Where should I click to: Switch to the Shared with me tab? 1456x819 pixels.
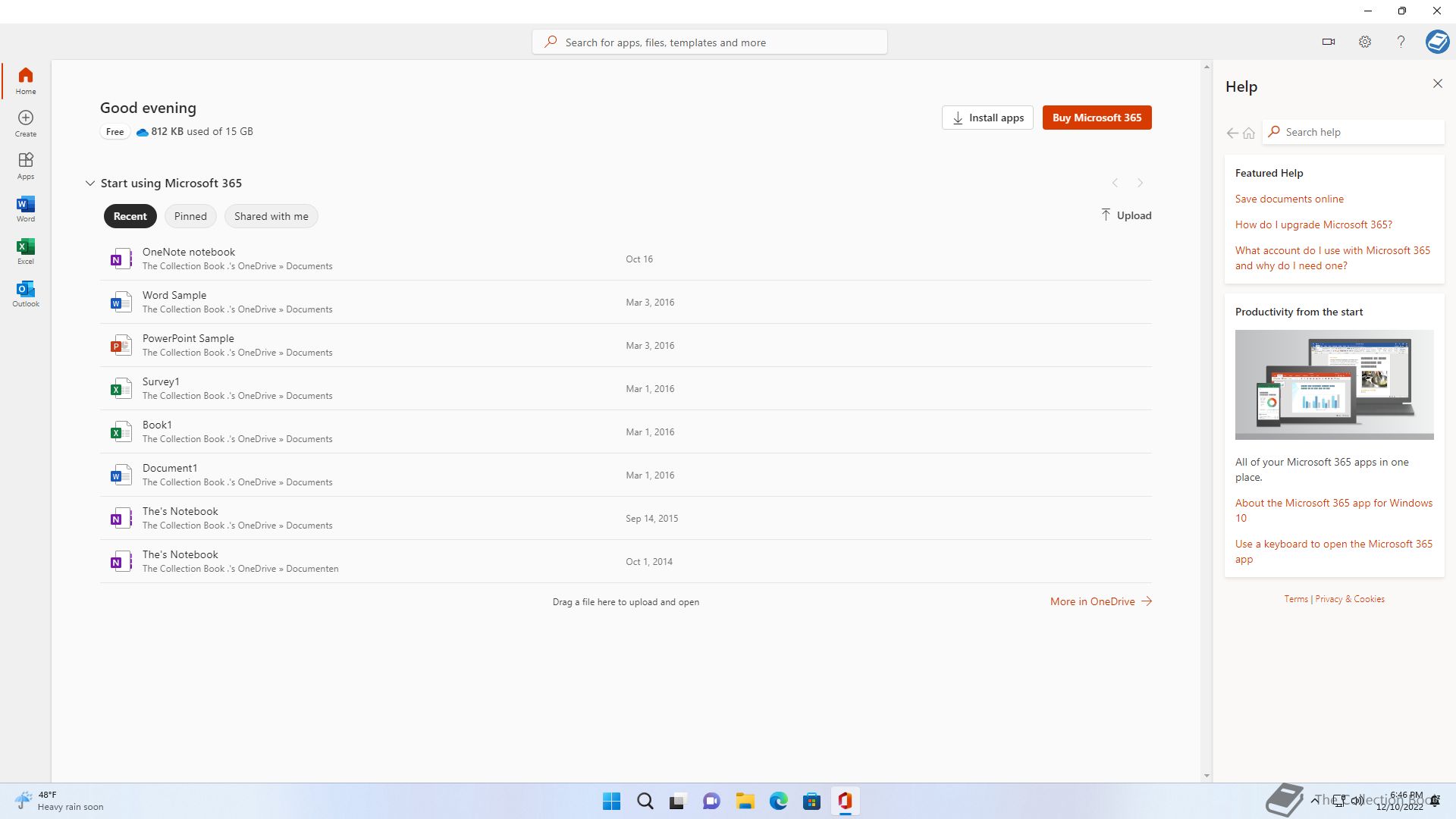(x=271, y=216)
